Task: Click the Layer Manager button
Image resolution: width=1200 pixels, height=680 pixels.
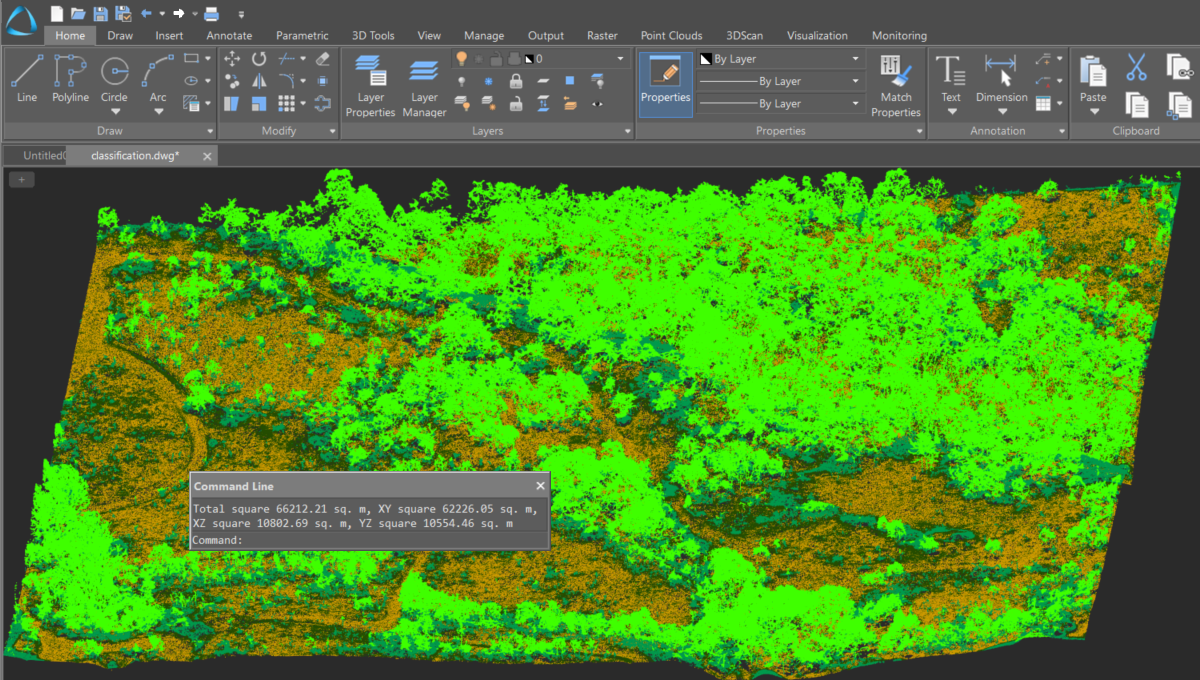Action: (x=424, y=85)
